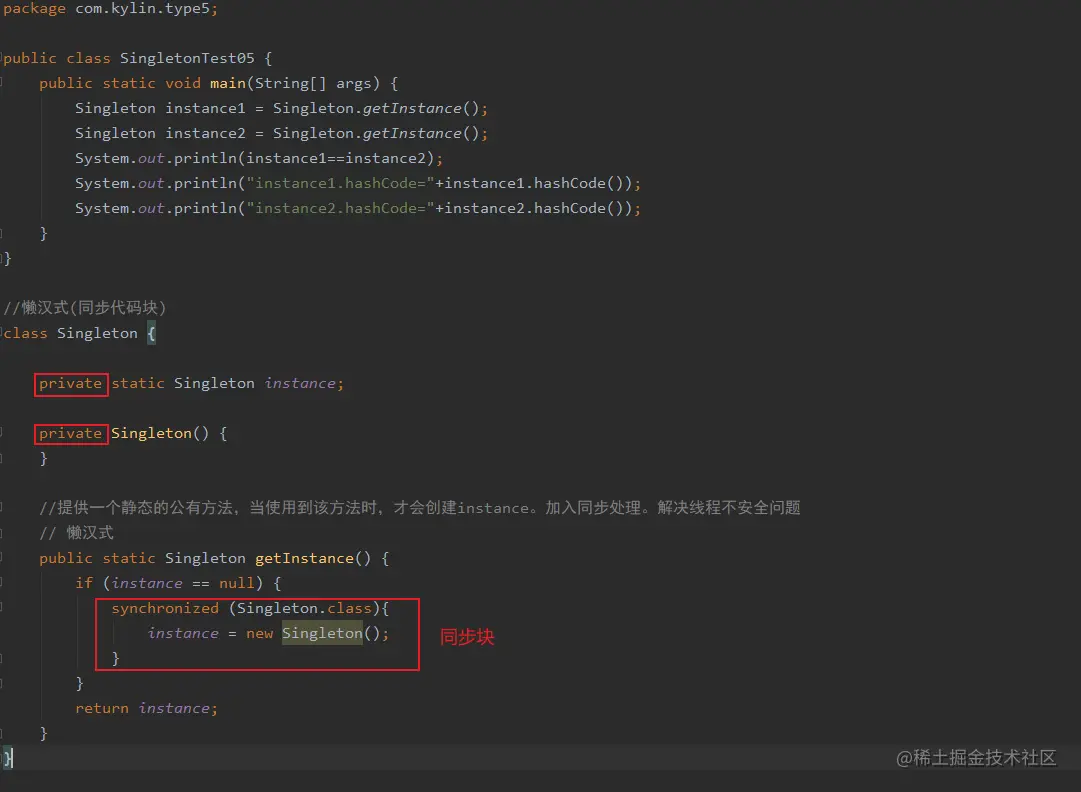
Task: Click "getInstance()" in the method declaration
Action: pos(313,558)
